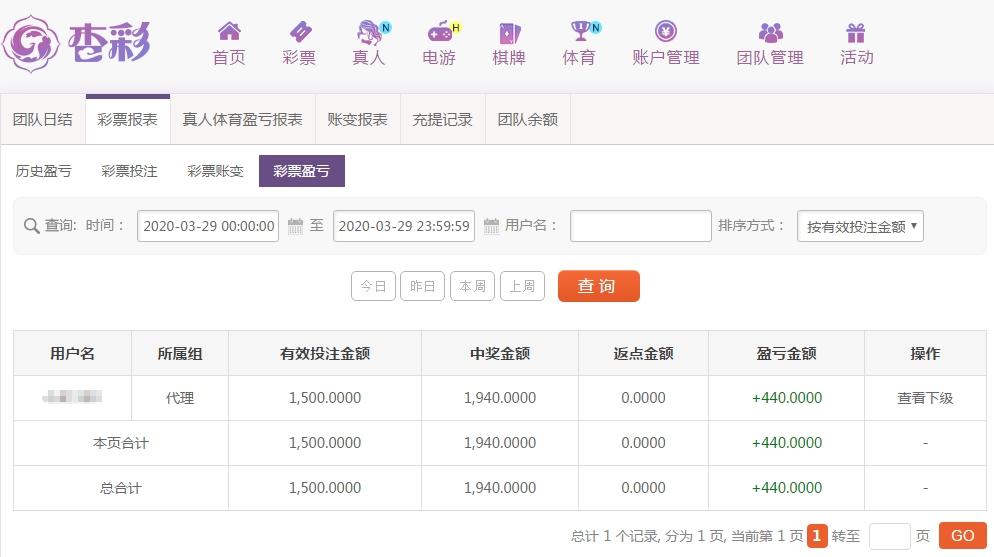Open the 账户管理 yen coin icon

[666, 31]
